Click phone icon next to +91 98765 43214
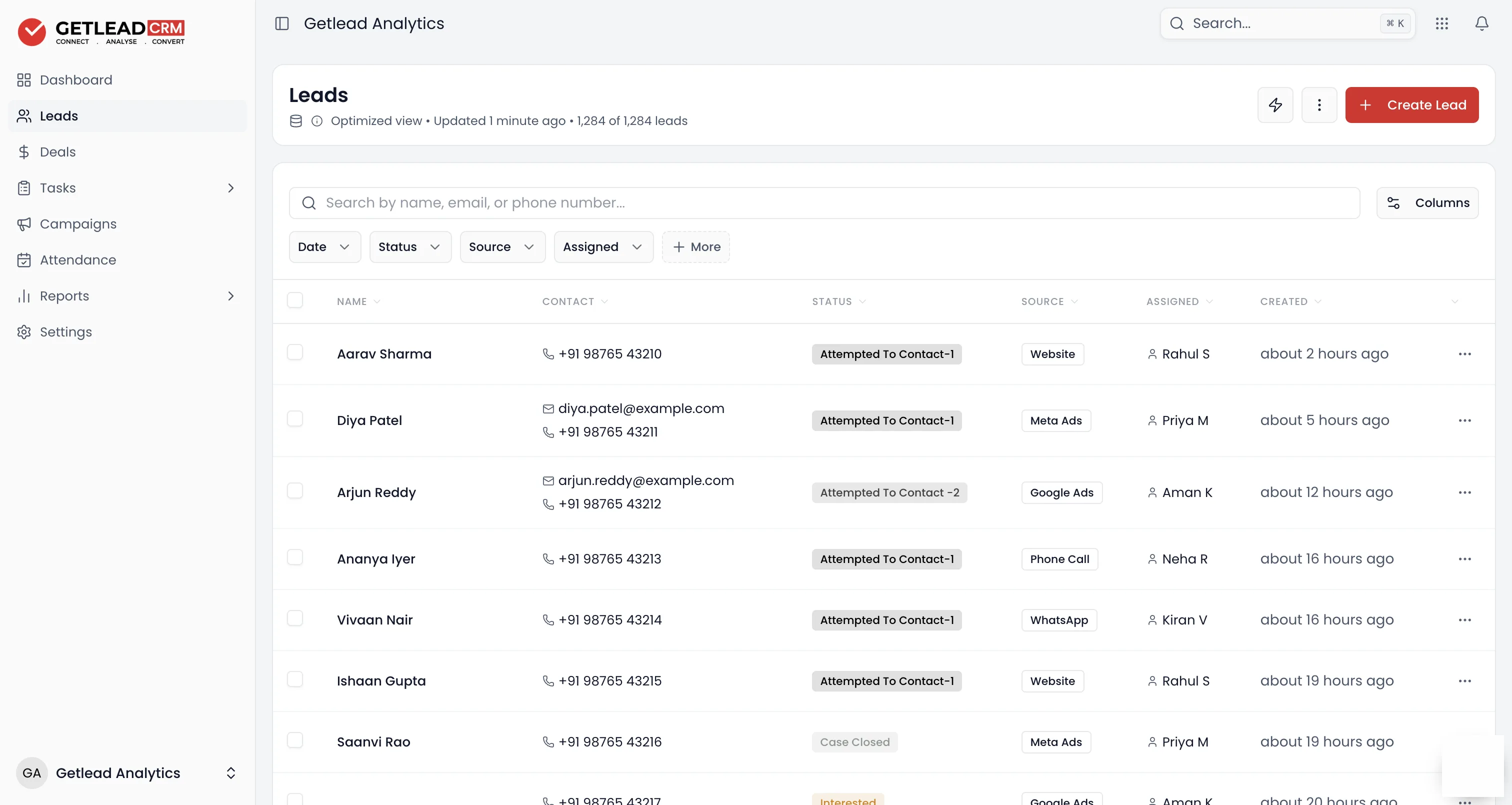Viewport: 1512px width, 805px height. [548, 620]
